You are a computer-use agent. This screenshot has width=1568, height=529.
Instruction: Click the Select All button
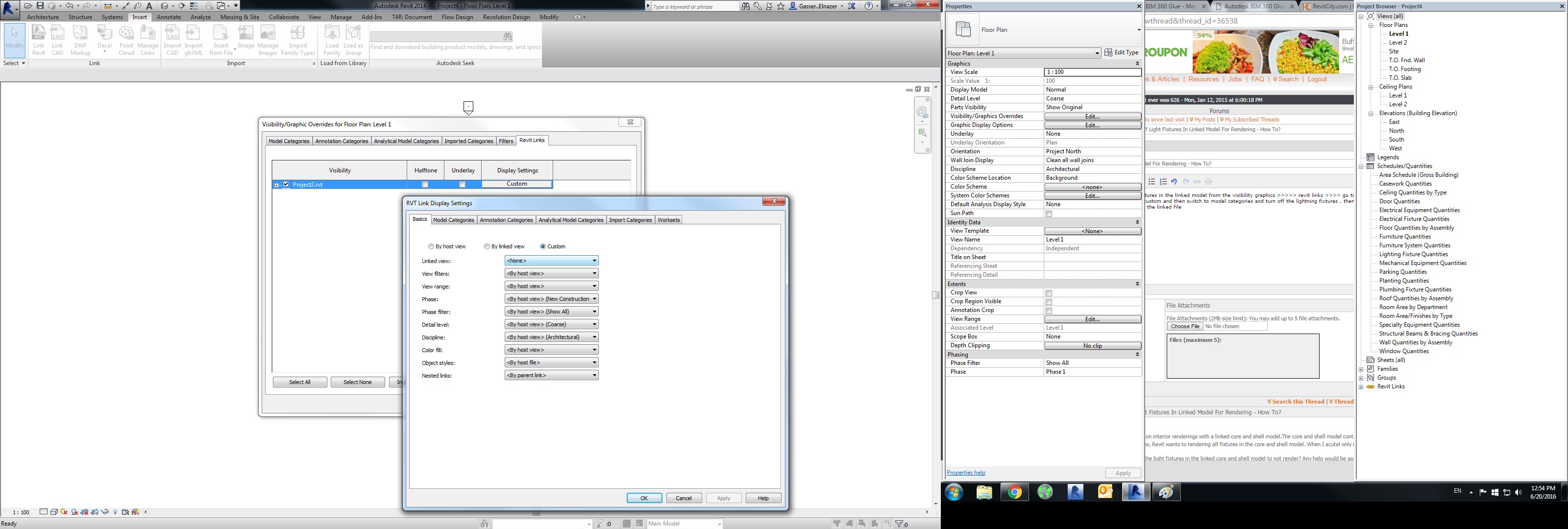click(x=299, y=382)
